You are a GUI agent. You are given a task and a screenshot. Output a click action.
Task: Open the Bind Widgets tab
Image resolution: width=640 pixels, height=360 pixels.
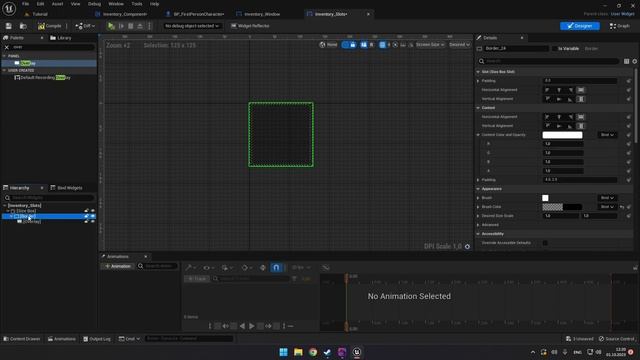66,188
